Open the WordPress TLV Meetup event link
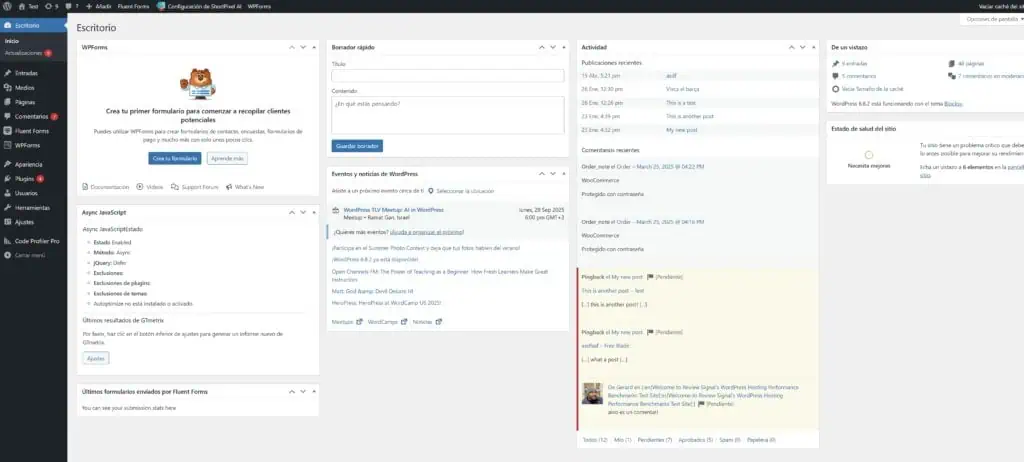Image resolution: width=1024 pixels, height=462 pixels. 393,210
